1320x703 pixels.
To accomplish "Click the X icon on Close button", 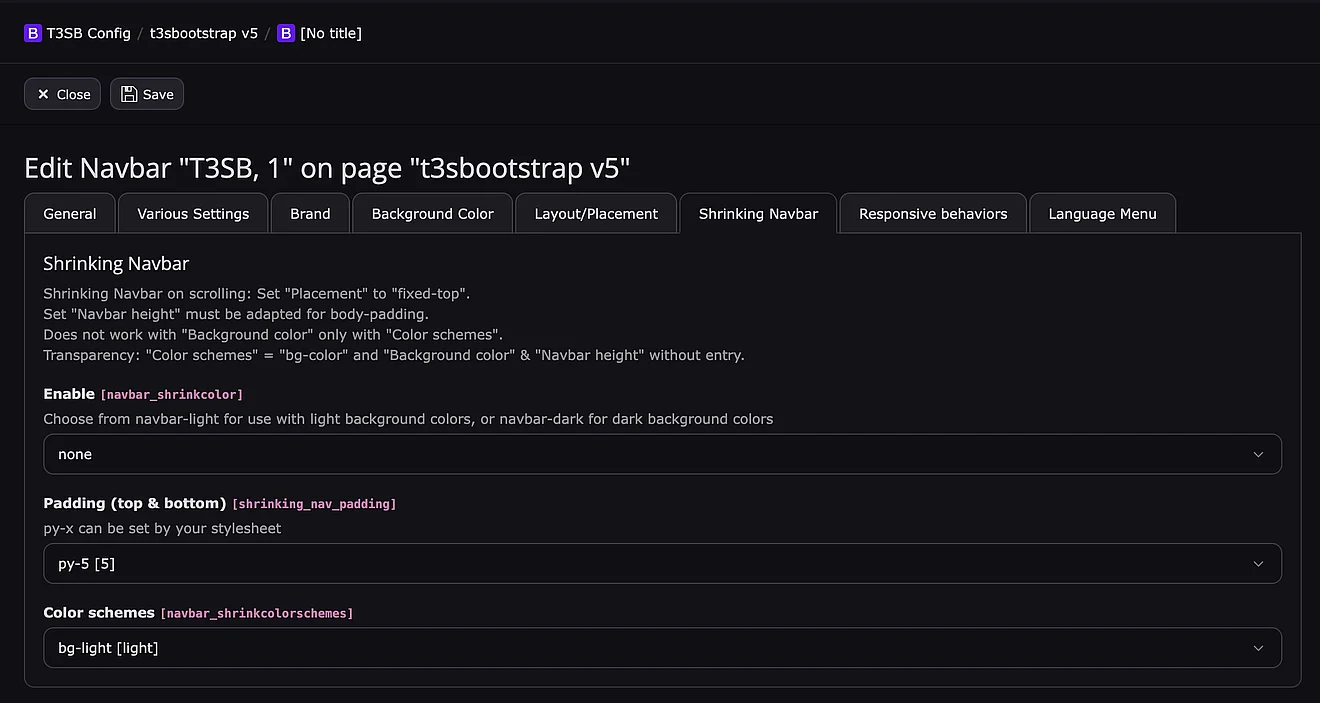I will [x=43, y=94].
